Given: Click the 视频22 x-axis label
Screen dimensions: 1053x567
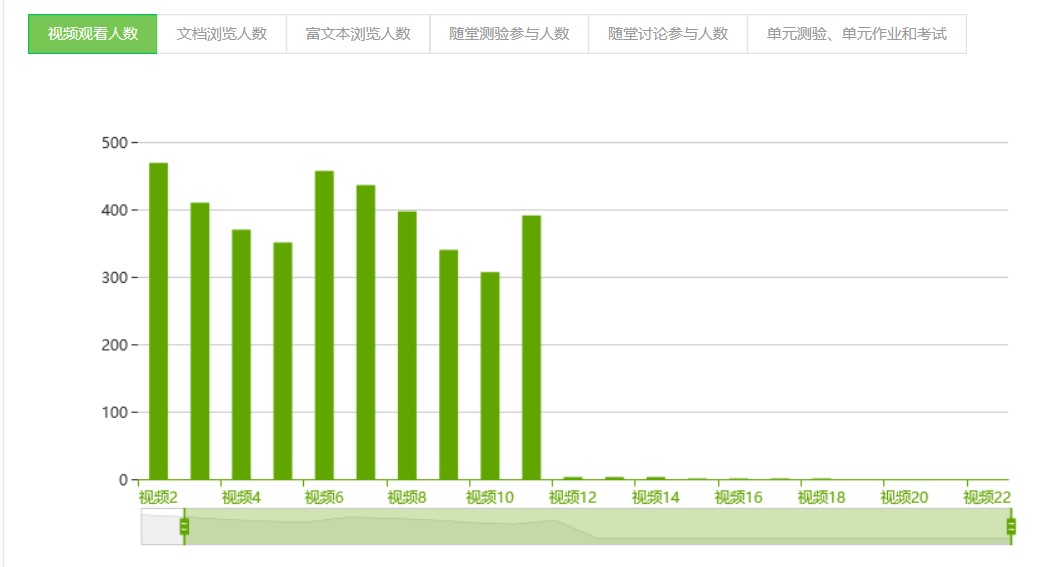Looking at the screenshot, I should coord(987,498).
